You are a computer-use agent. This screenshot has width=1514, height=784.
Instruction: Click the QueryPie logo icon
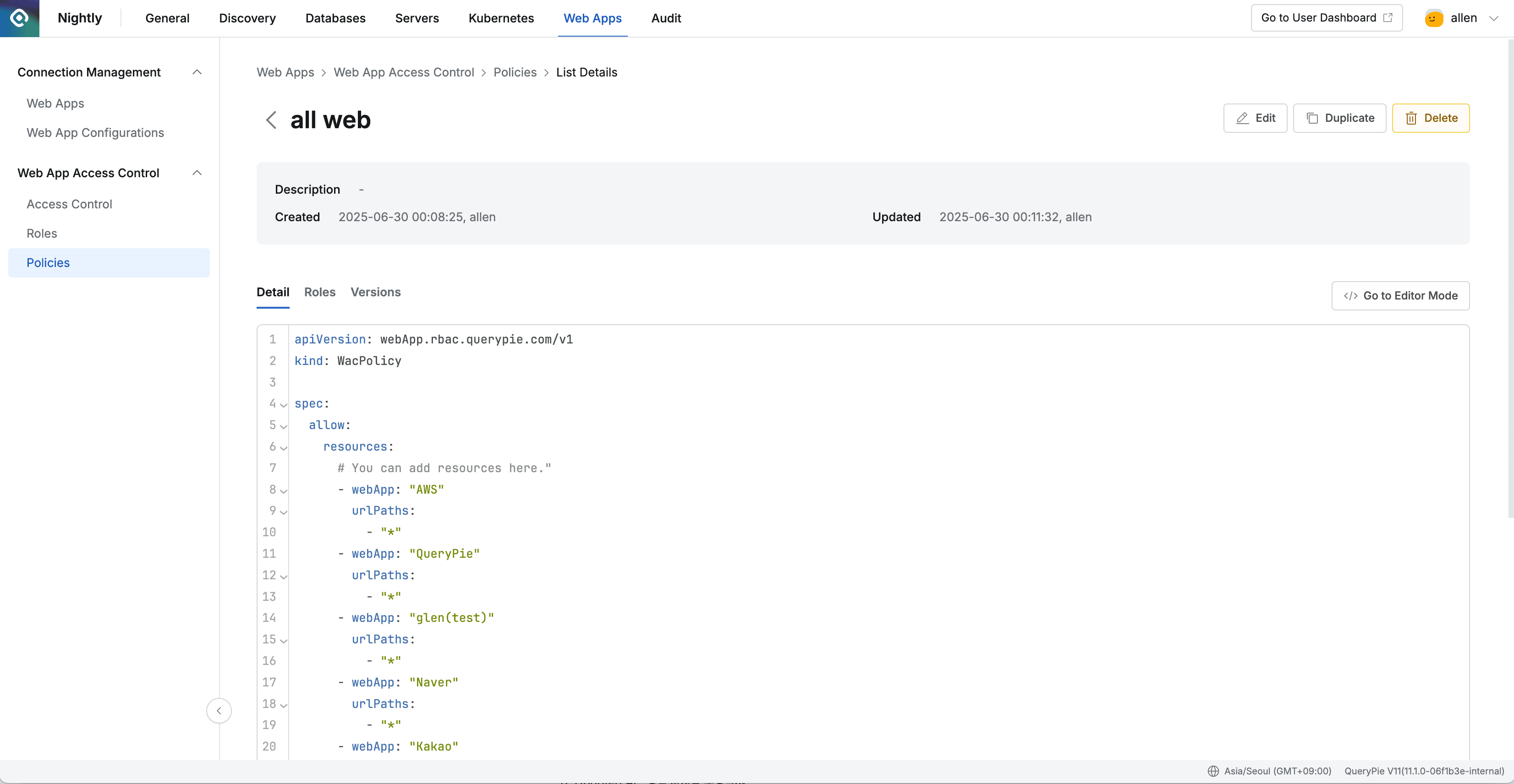[x=19, y=17]
